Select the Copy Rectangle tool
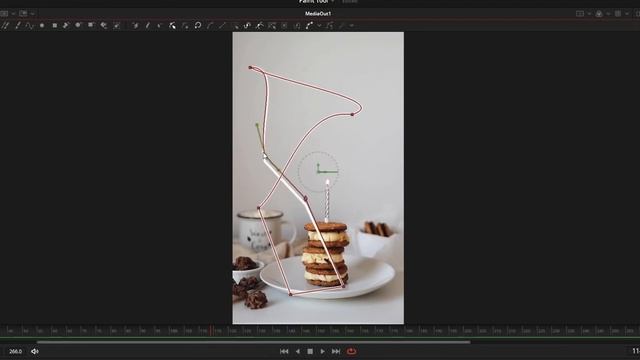Screen dimensions: 640x360 point(91,25)
